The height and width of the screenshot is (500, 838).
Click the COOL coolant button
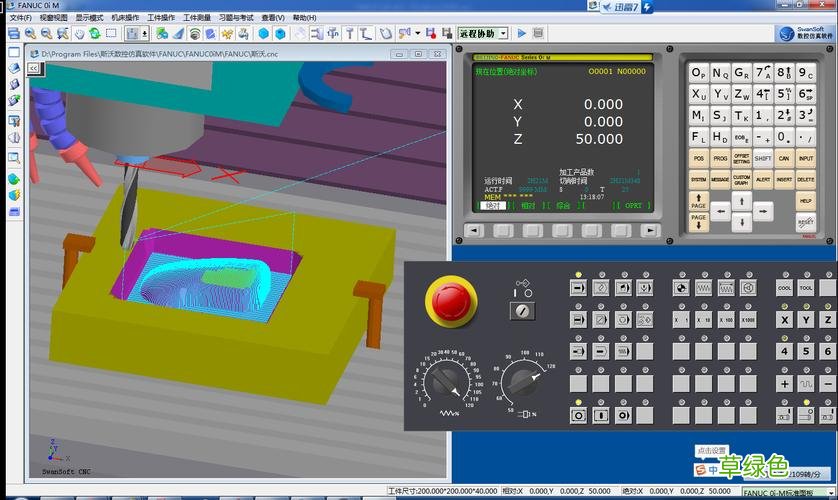click(784, 288)
